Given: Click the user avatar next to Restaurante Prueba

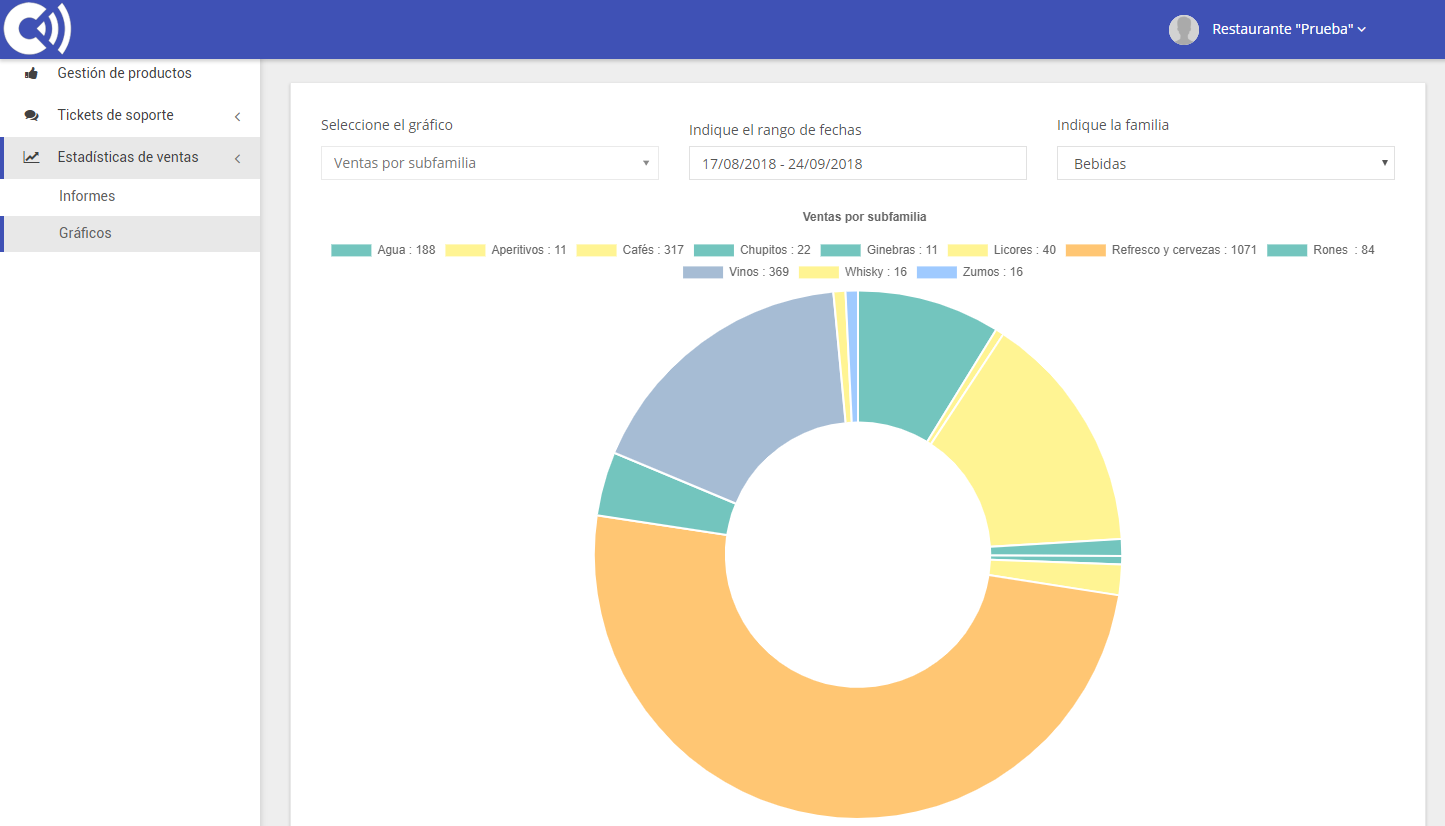Looking at the screenshot, I should tap(1183, 29).
